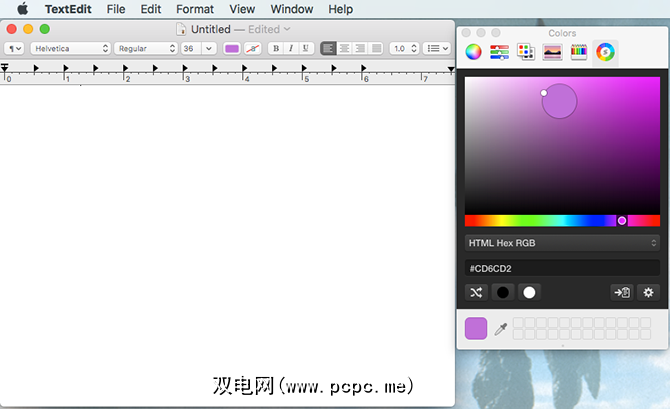670x409 pixels.
Task: Click the copy color to clipboard icon
Action: [x=622, y=292]
